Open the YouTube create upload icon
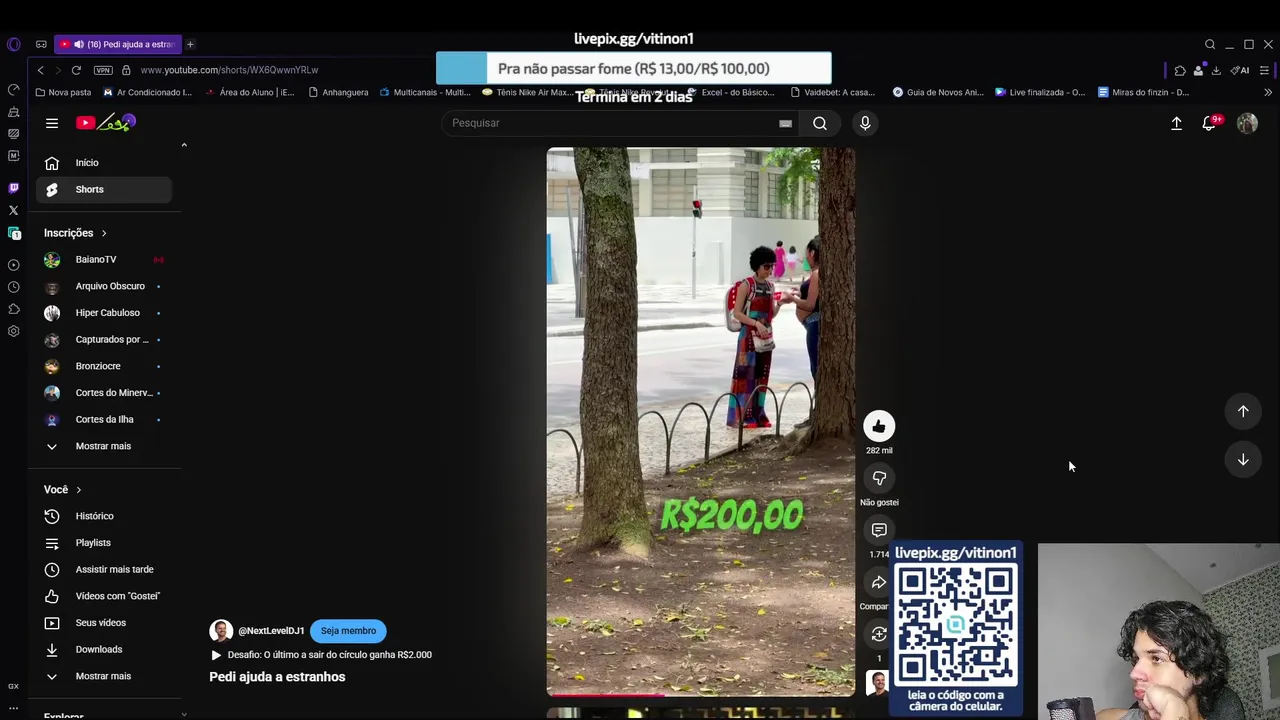1280x720 pixels. [1176, 123]
